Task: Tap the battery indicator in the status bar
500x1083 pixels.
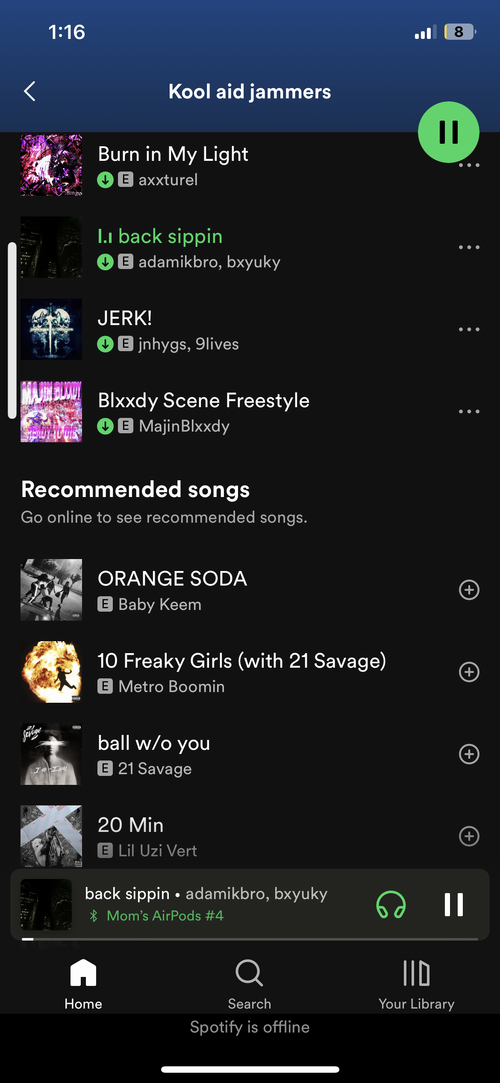Action: 459,32
